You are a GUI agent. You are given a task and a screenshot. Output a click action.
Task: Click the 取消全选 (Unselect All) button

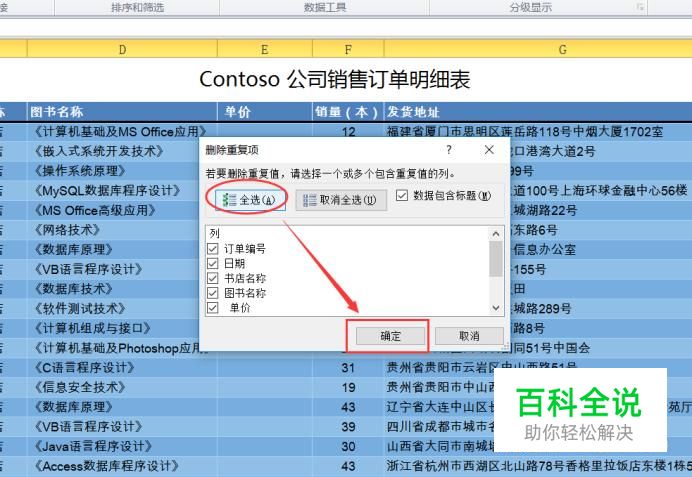(x=341, y=200)
